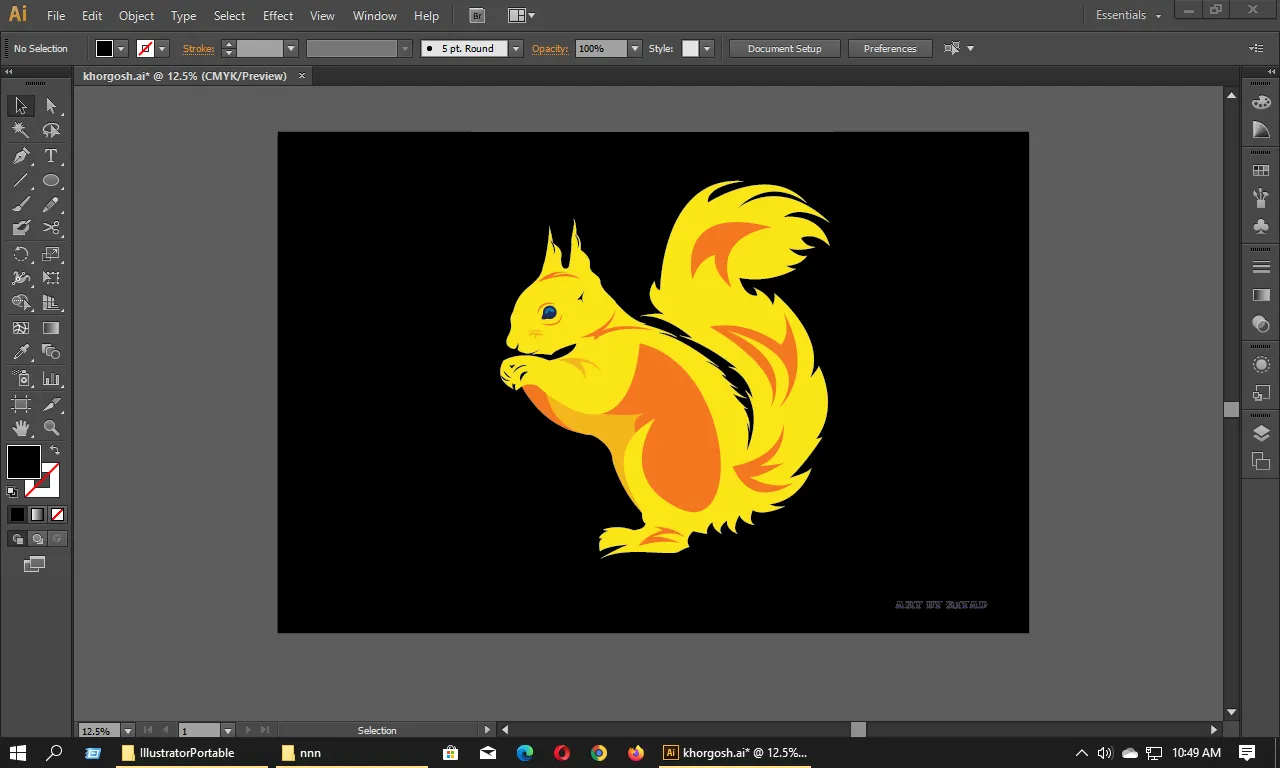Open the Effect menu

click(x=278, y=16)
